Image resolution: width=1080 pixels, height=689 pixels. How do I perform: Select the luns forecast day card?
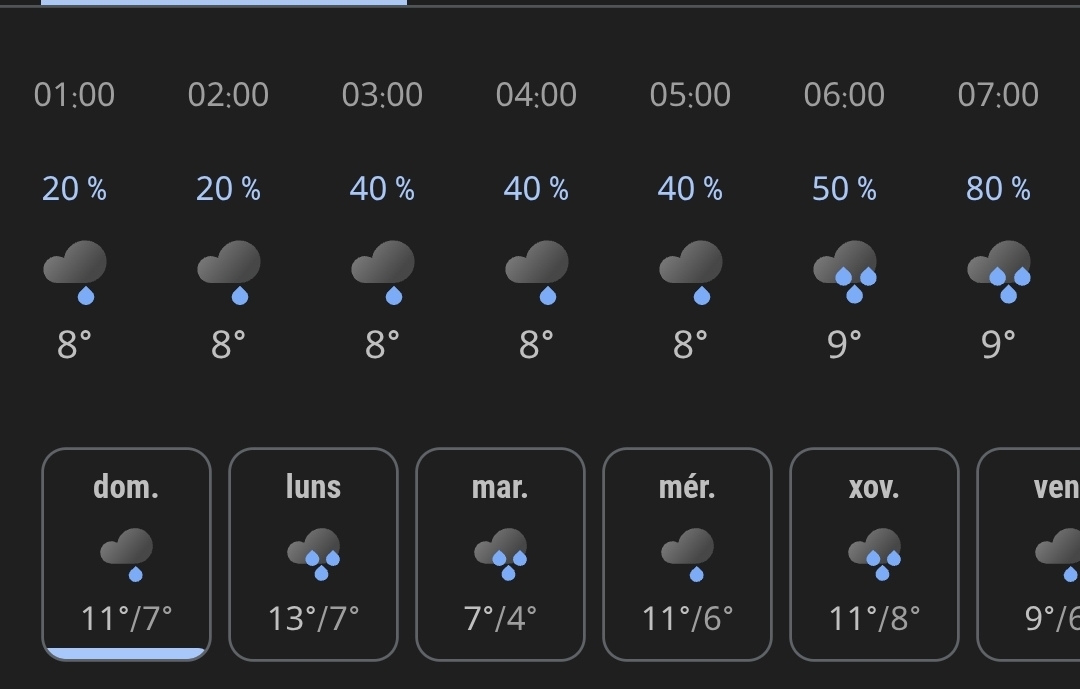[313, 554]
